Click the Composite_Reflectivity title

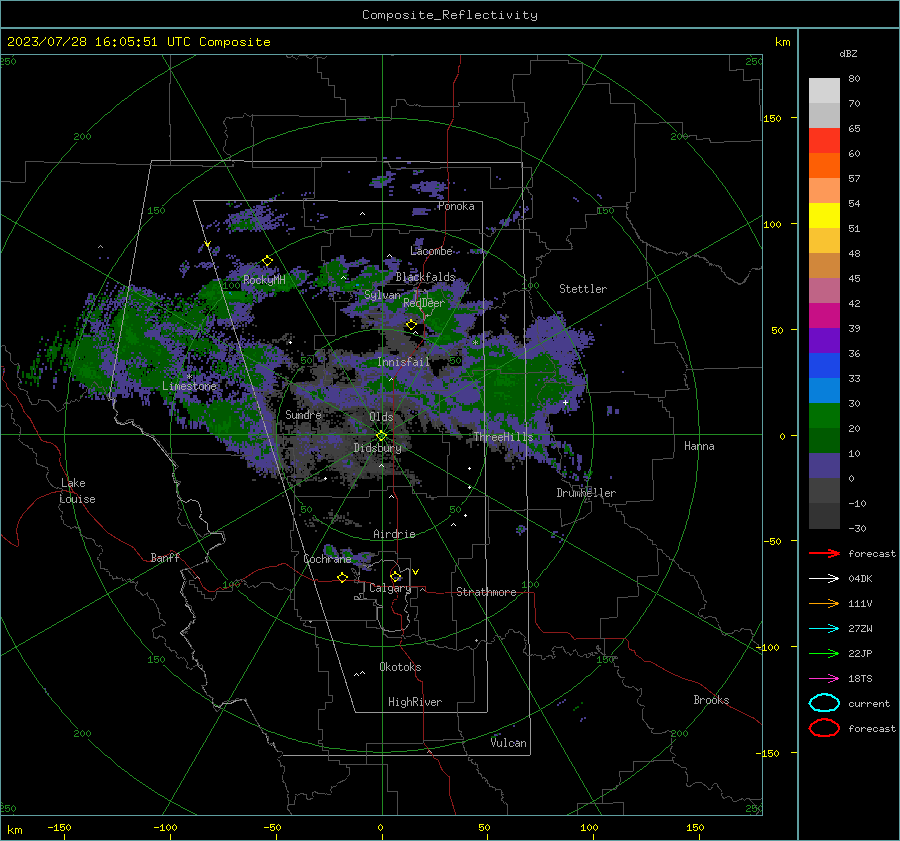[x=449, y=15]
